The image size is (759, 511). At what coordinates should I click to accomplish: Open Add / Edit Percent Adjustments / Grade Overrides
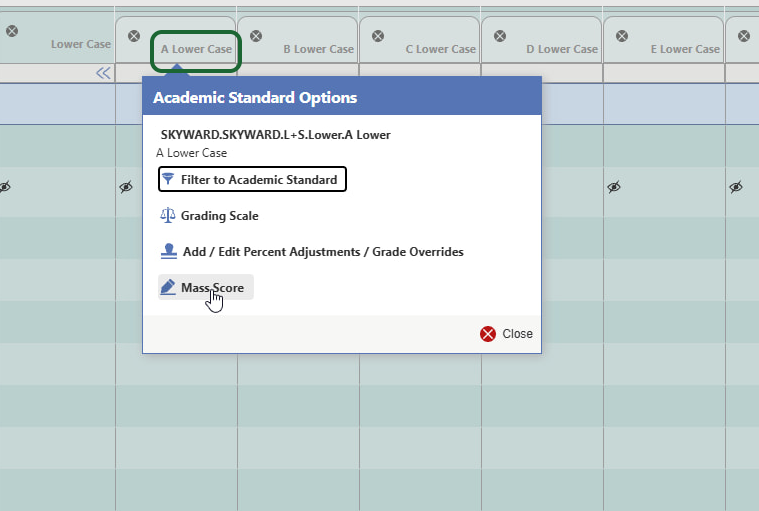312,252
